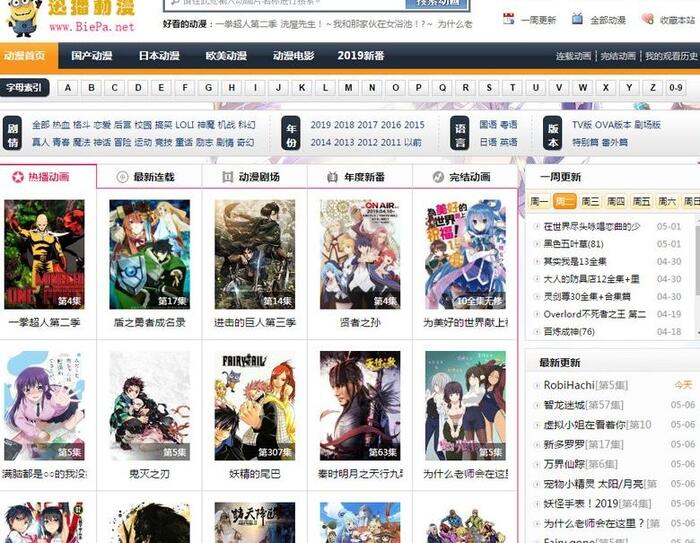
Task: Filter by 热血 genre
Action: click(61, 125)
